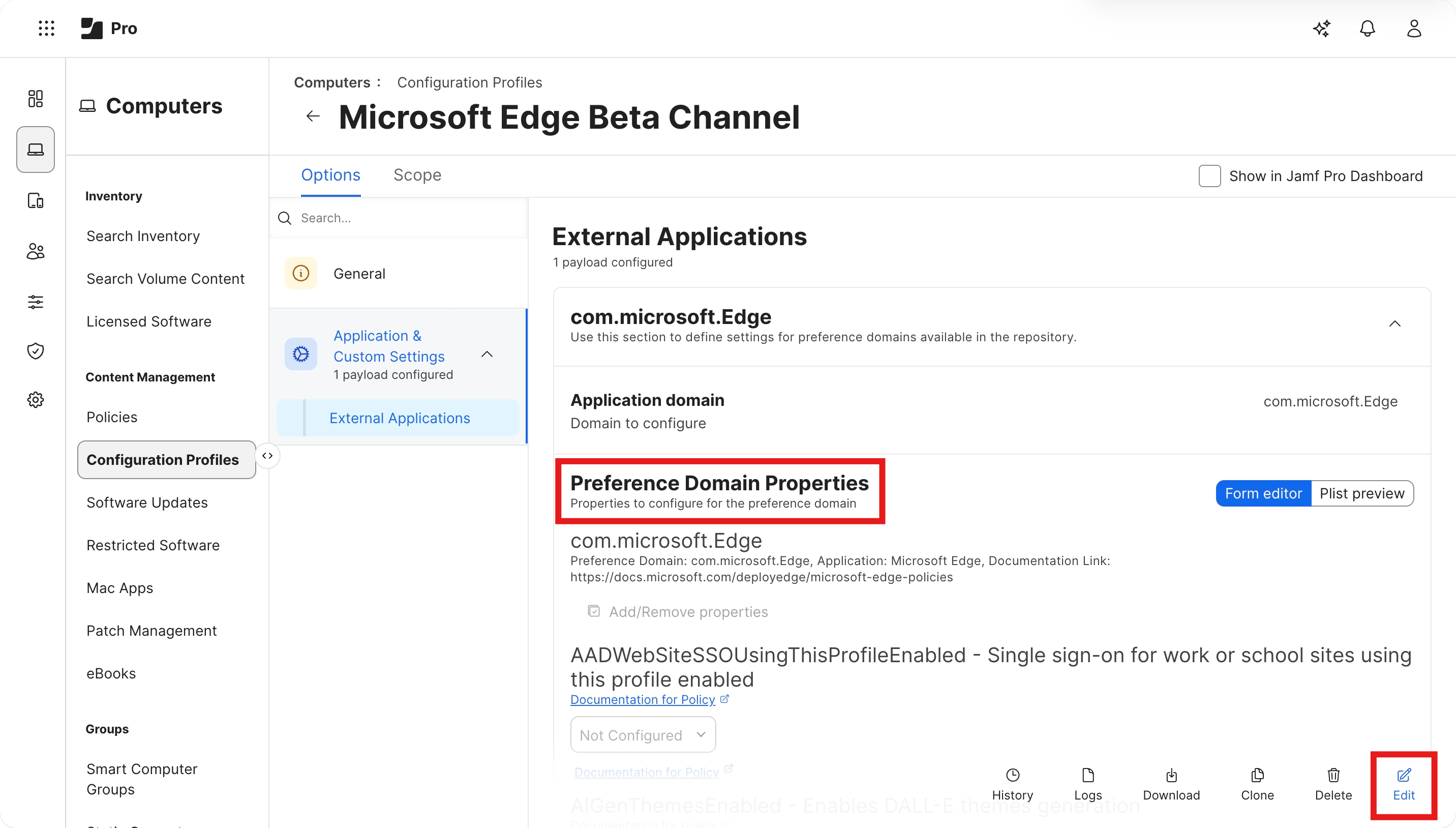Open the Users icon in left rail
Viewport: 1456px width, 828px height.
coord(35,251)
